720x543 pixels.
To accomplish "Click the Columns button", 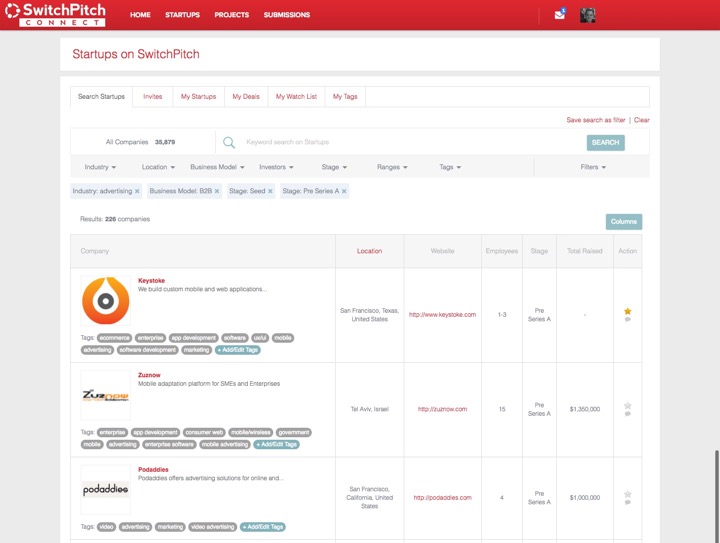I will pos(624,222).
